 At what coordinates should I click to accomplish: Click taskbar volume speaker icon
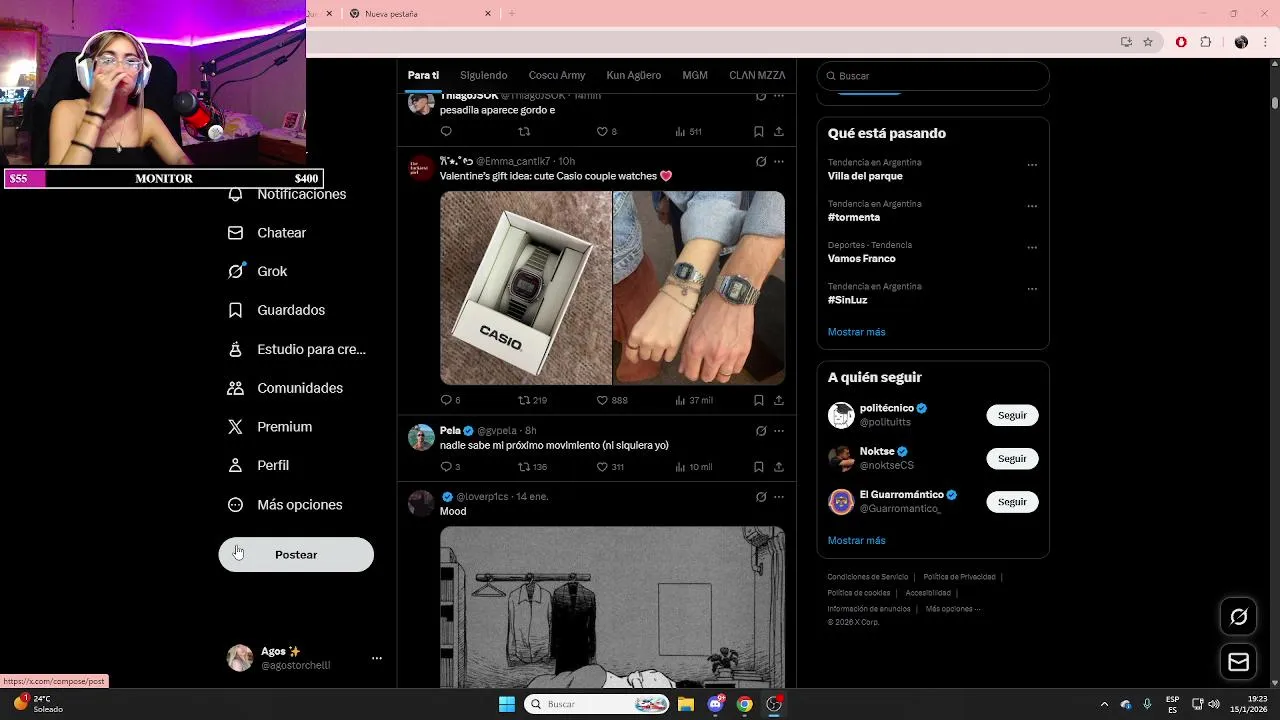1213,704
